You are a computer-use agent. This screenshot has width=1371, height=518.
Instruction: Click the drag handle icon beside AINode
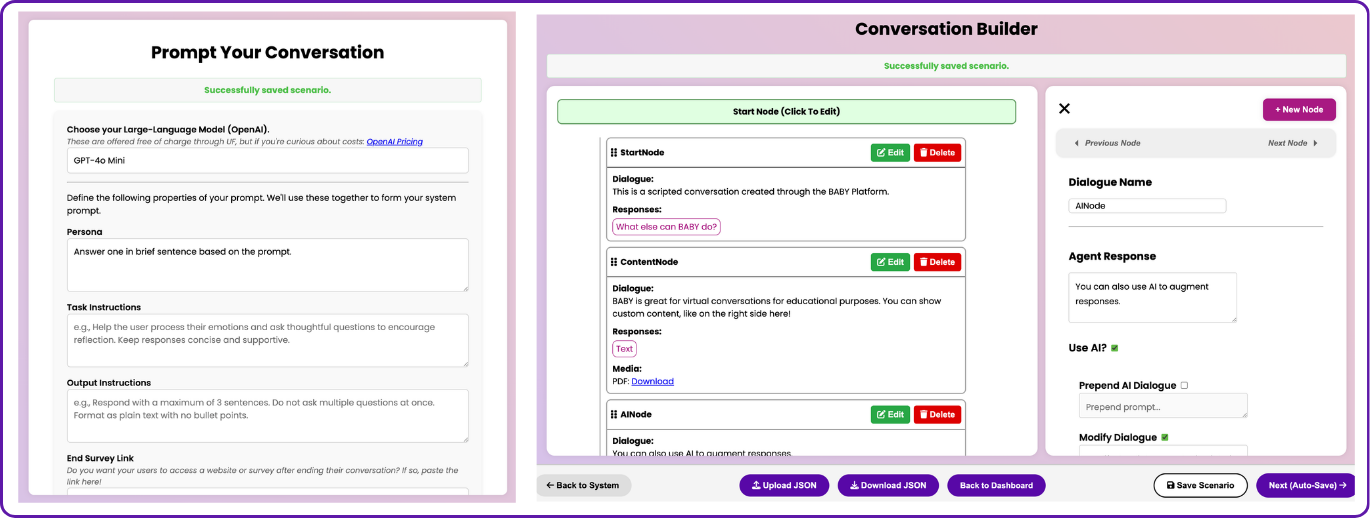614,414
